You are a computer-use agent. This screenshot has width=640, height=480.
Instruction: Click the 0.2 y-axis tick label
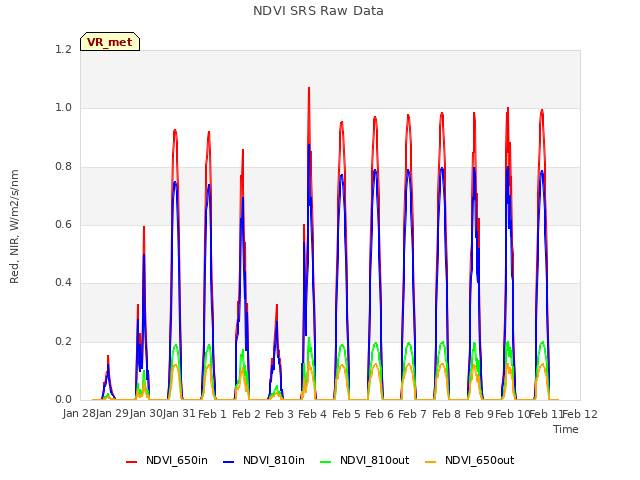pos(63,341)
